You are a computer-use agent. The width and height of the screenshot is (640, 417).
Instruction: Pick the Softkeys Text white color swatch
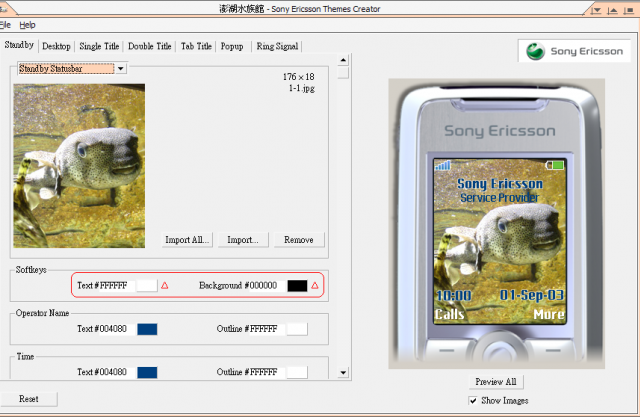pos(147,286)
